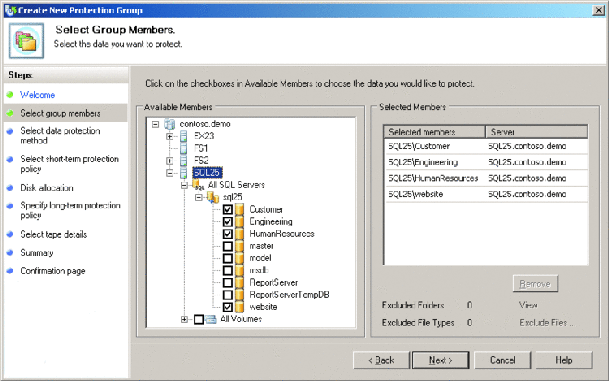
Task: Select the SQL25\Customer row
Action: tap(485, 146)
